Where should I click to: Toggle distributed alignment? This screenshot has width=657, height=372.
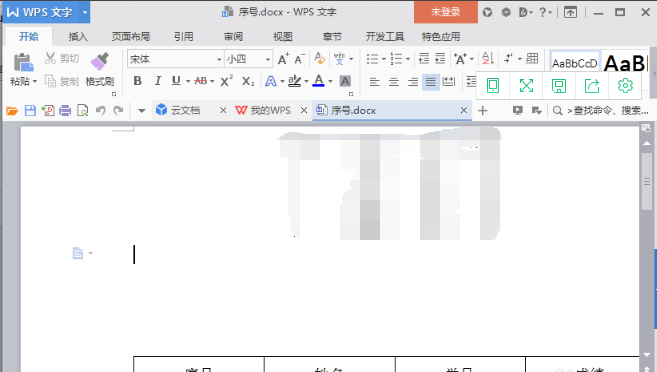(x=449, y=82)
